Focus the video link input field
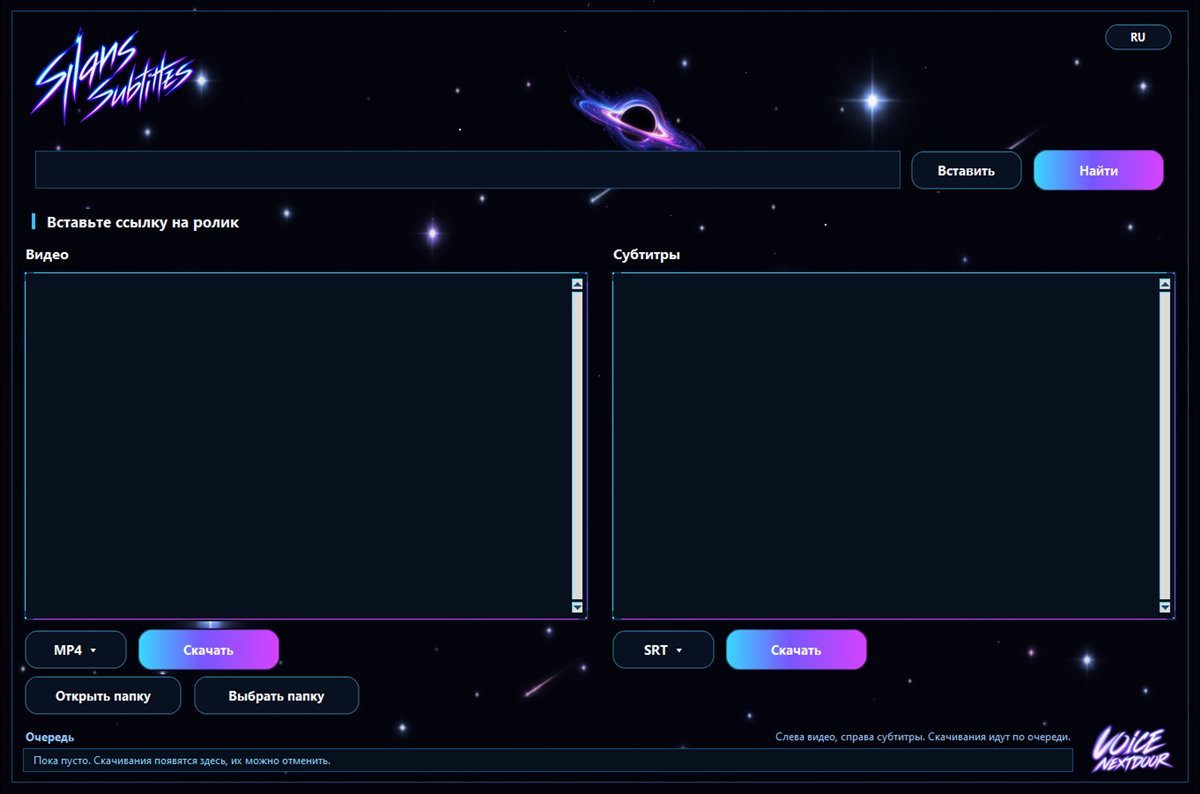Viewport: 1200px width, 794px height. (x=468, y=170)
